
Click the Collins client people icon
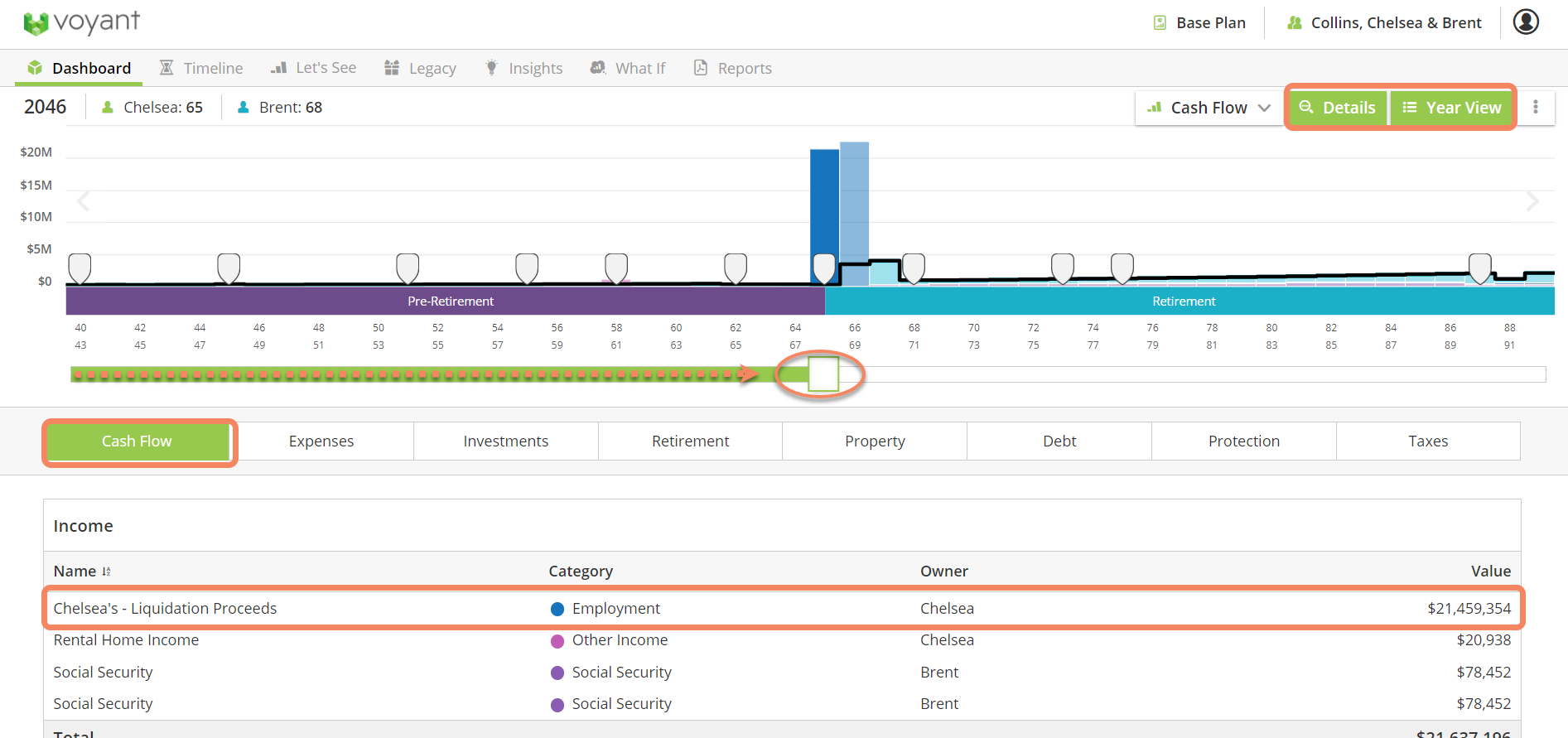tap(1294, 23)
